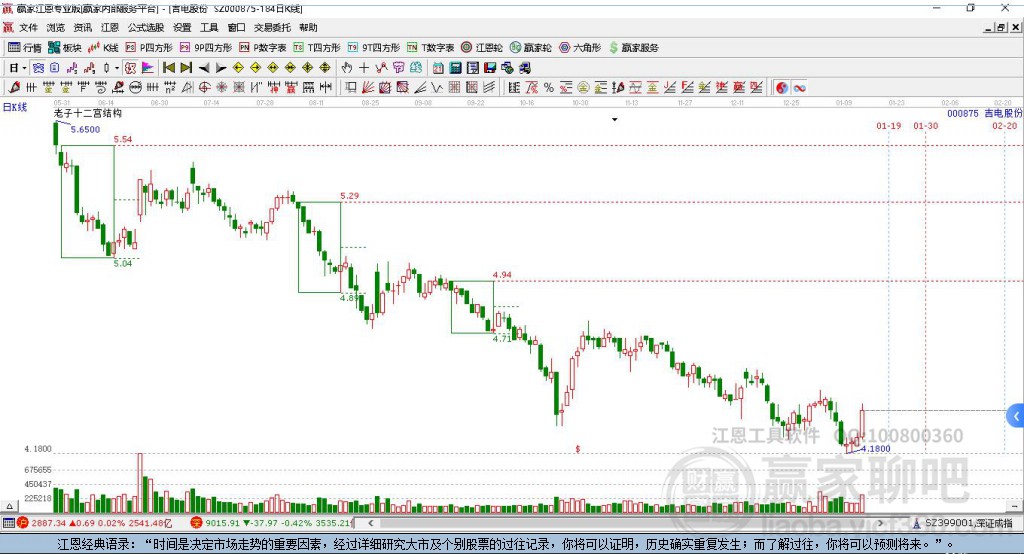Viewport: 1024px width, 554px height.
Task: Select the percent % retracement tool
Action: pyautogui.click(x=549, y=88)
